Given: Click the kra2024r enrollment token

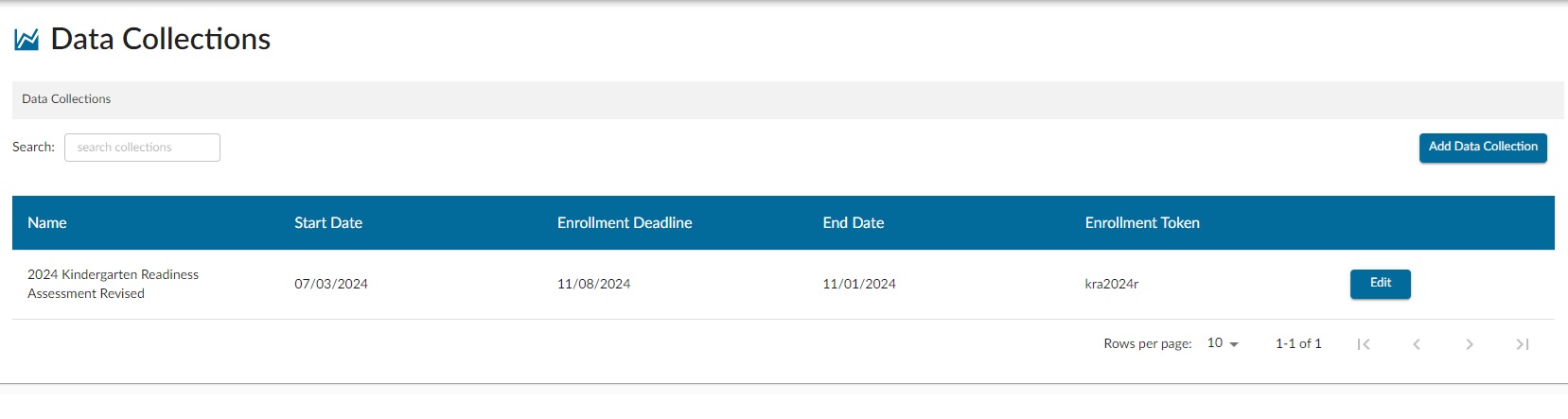Looking at the screenshot, I should coord(1112,284).
